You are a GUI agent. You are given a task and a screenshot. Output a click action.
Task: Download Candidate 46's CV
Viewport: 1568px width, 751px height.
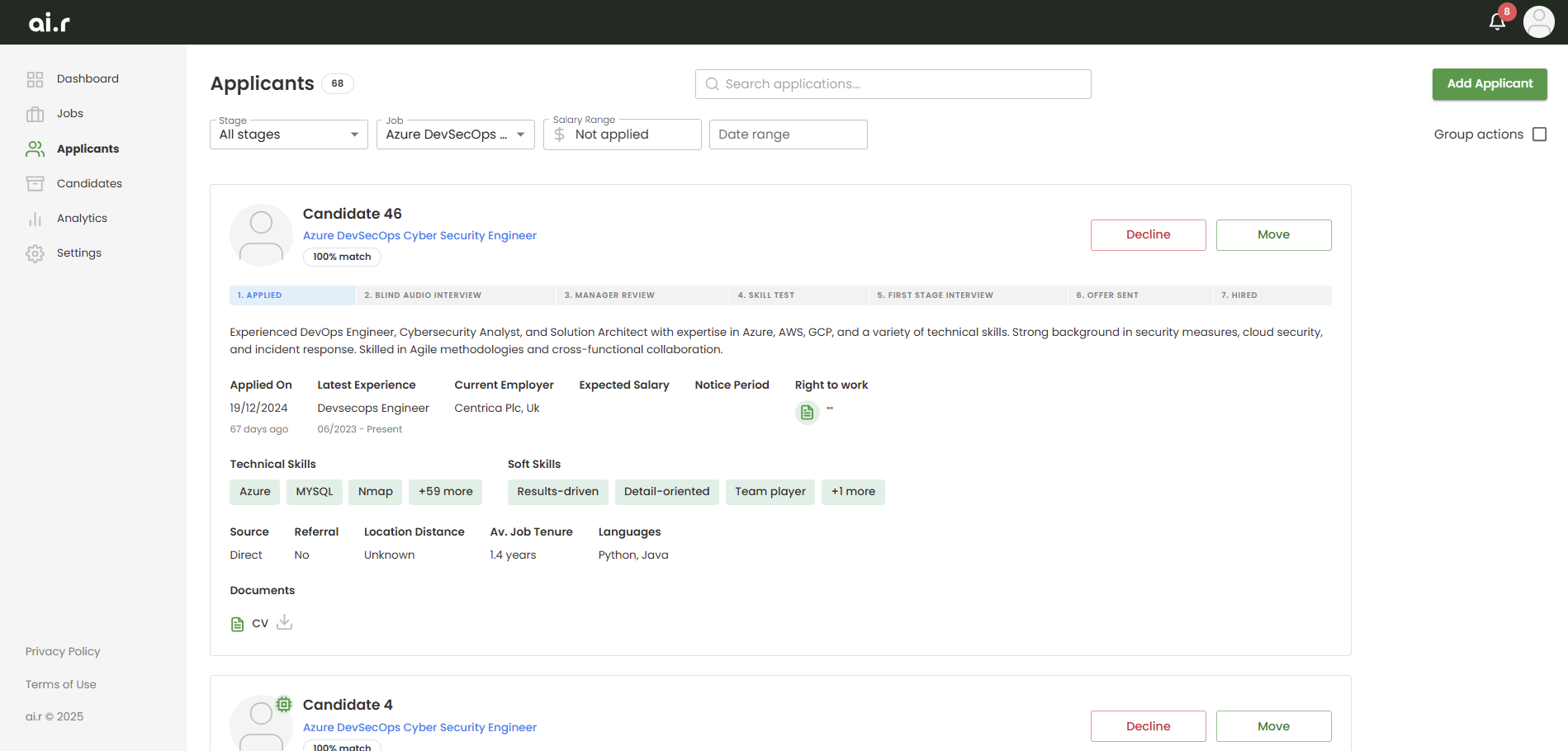coord(284,622)
